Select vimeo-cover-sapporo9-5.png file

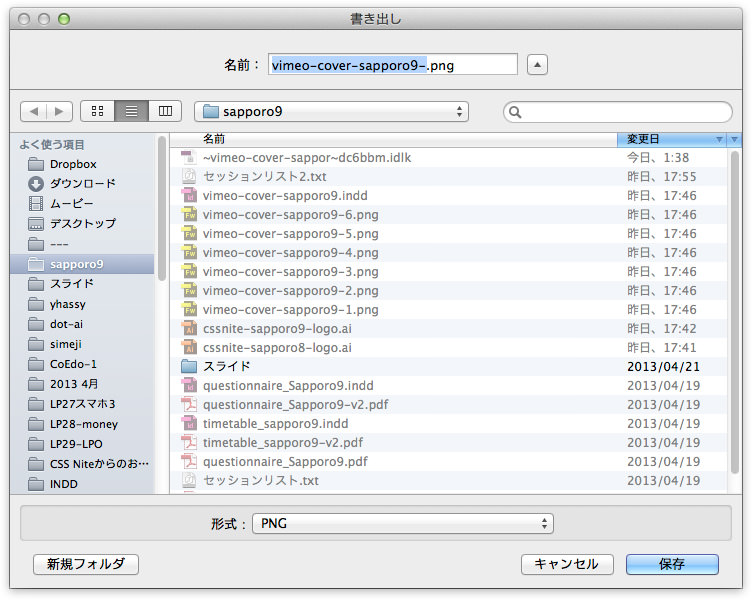[x=448, y=234]
